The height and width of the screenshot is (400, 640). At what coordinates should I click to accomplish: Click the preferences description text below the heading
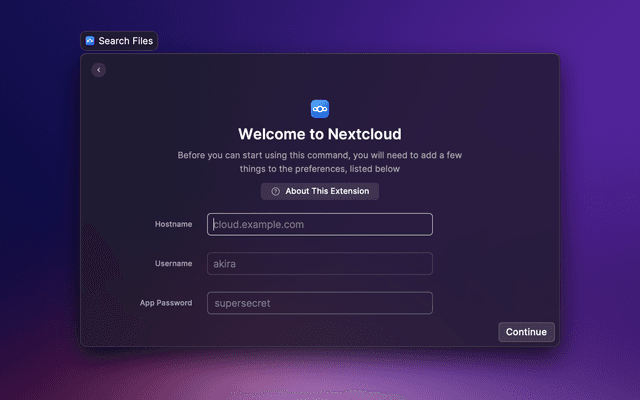[320, 162]
